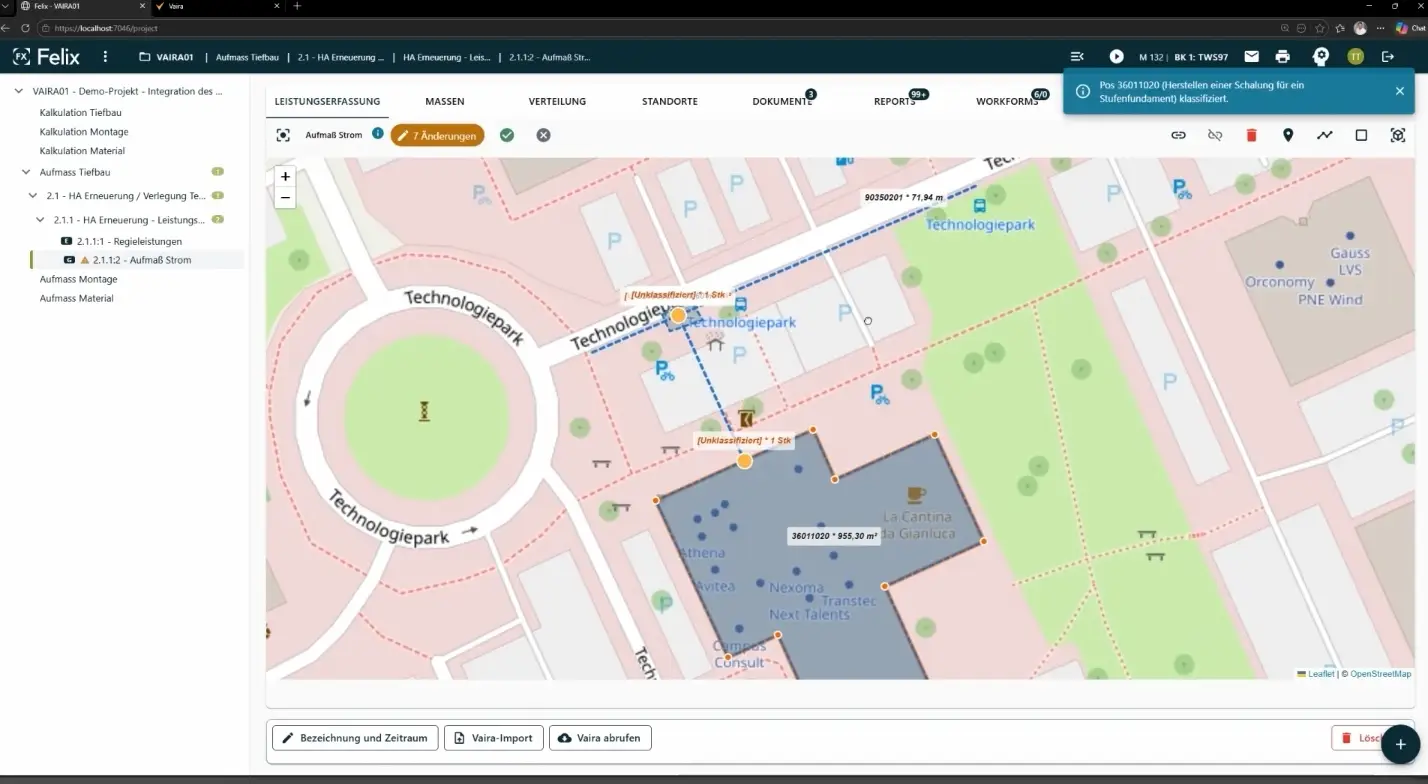Collapse the 2.1.1 - HA Erneuerung node
Viewport: 1428px width, 784px height.
pos(40,219)
